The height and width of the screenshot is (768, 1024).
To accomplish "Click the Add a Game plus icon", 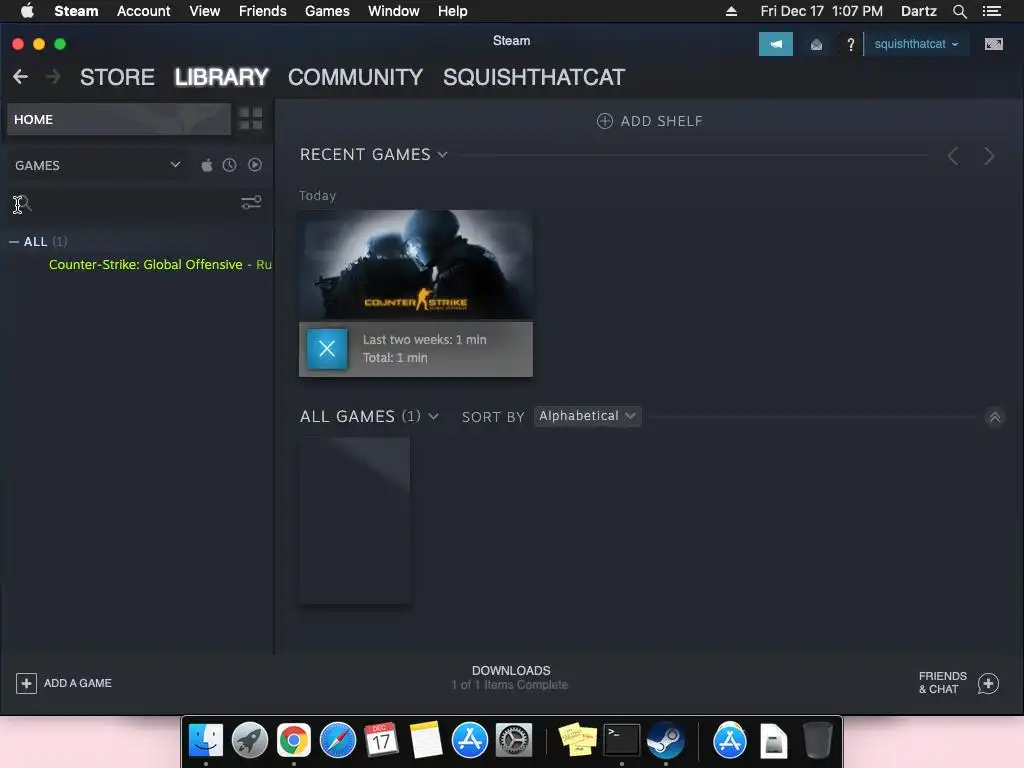I will point(26,683).
